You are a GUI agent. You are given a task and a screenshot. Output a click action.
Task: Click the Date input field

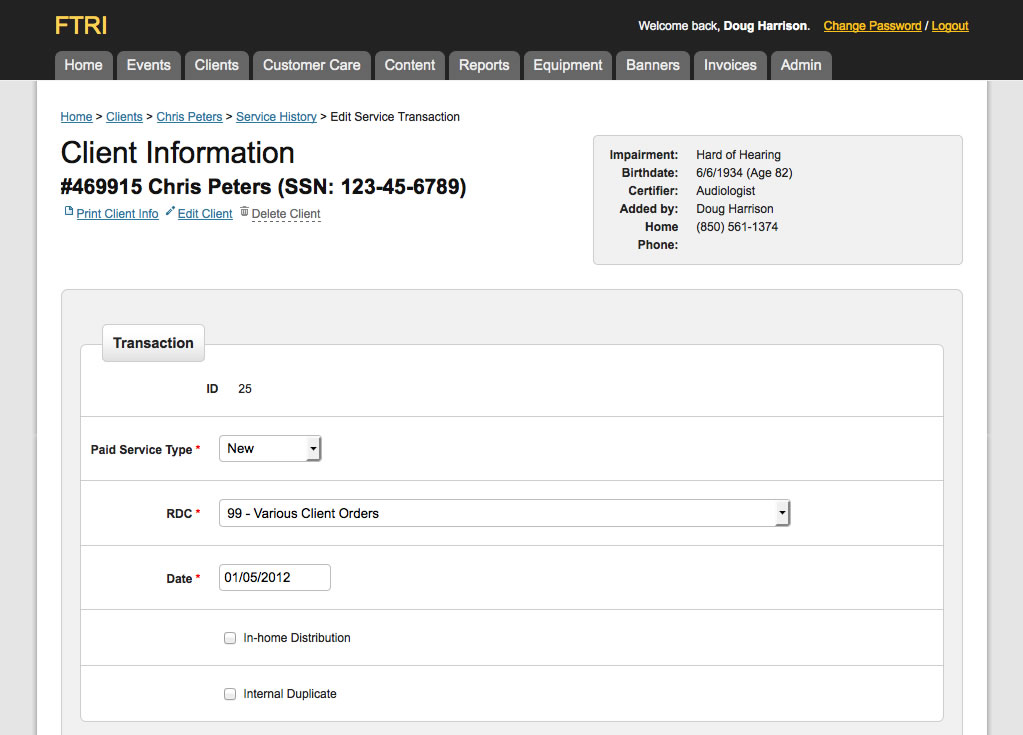274,578
